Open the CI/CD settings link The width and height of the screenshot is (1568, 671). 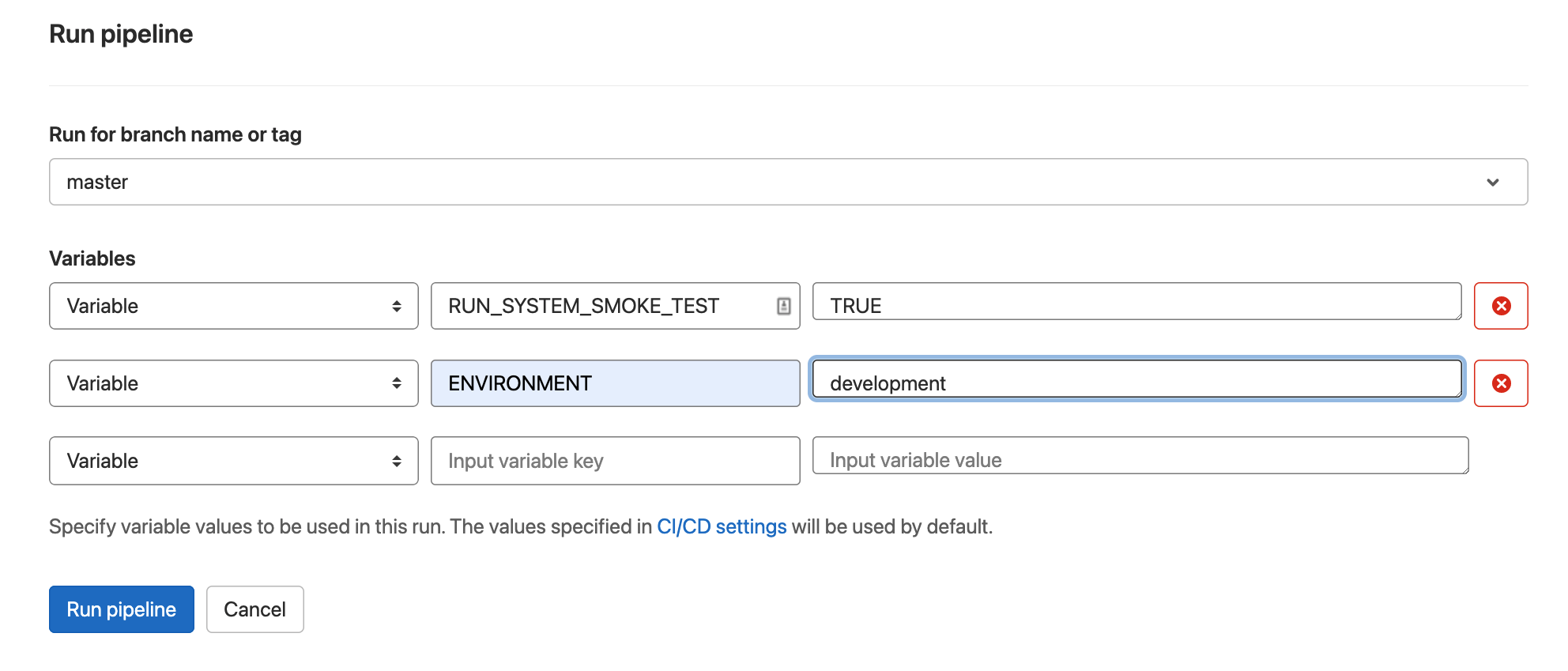point(721,527)
